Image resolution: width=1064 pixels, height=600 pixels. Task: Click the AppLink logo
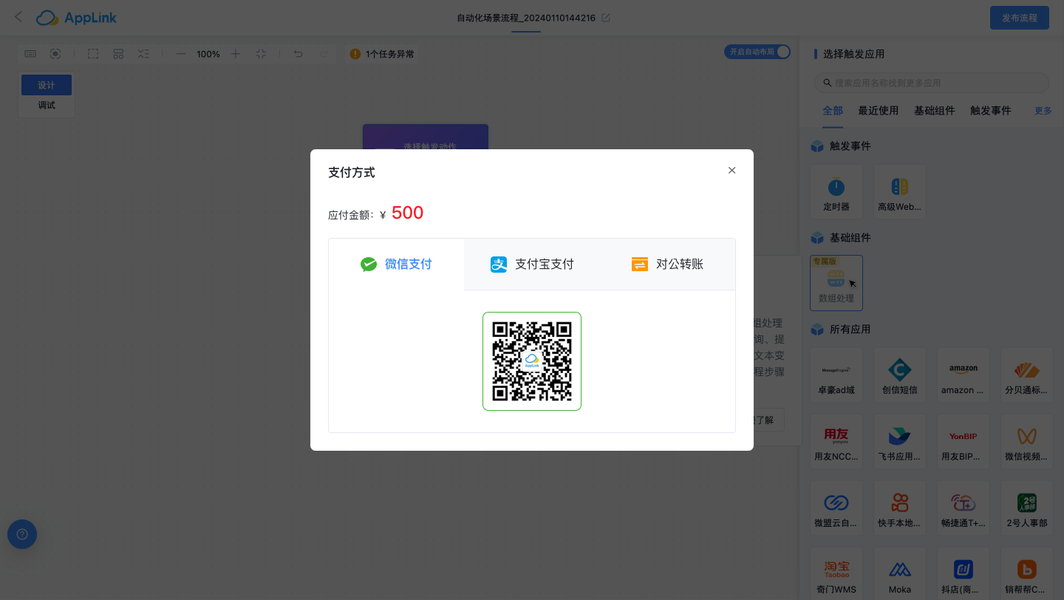pos(76,18)
